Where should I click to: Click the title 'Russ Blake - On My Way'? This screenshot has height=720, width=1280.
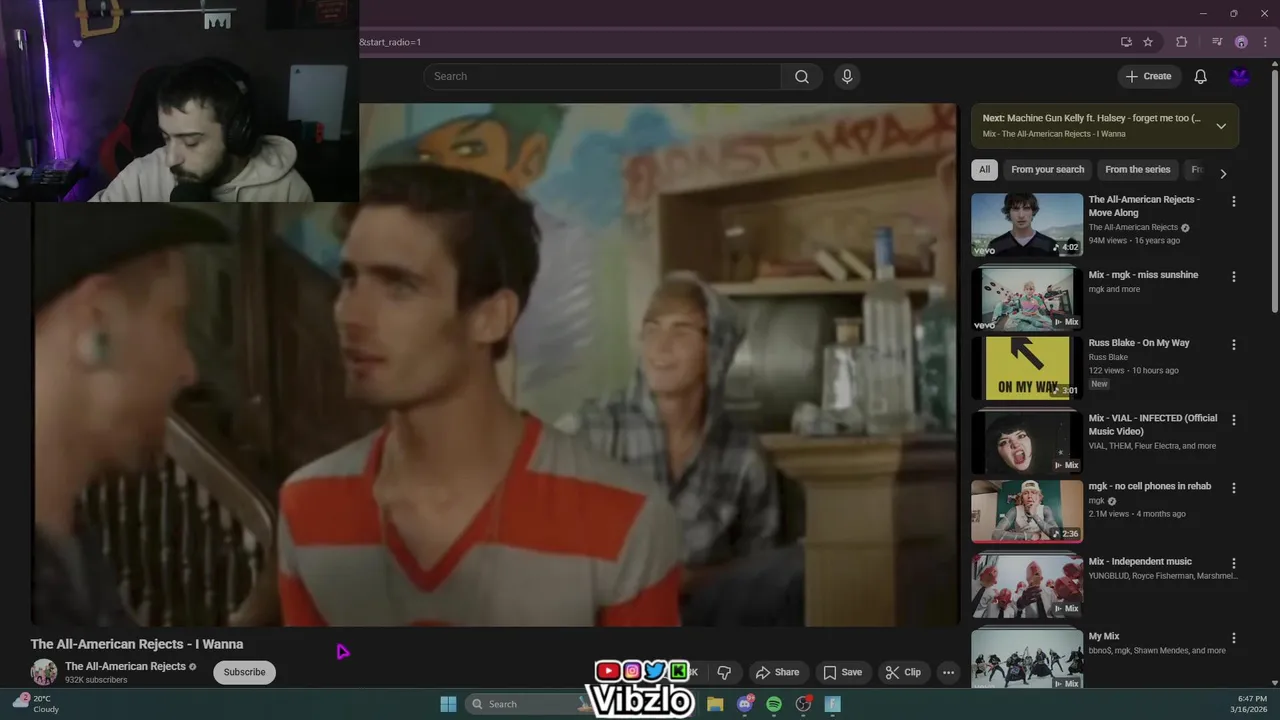pos(1139,343)
